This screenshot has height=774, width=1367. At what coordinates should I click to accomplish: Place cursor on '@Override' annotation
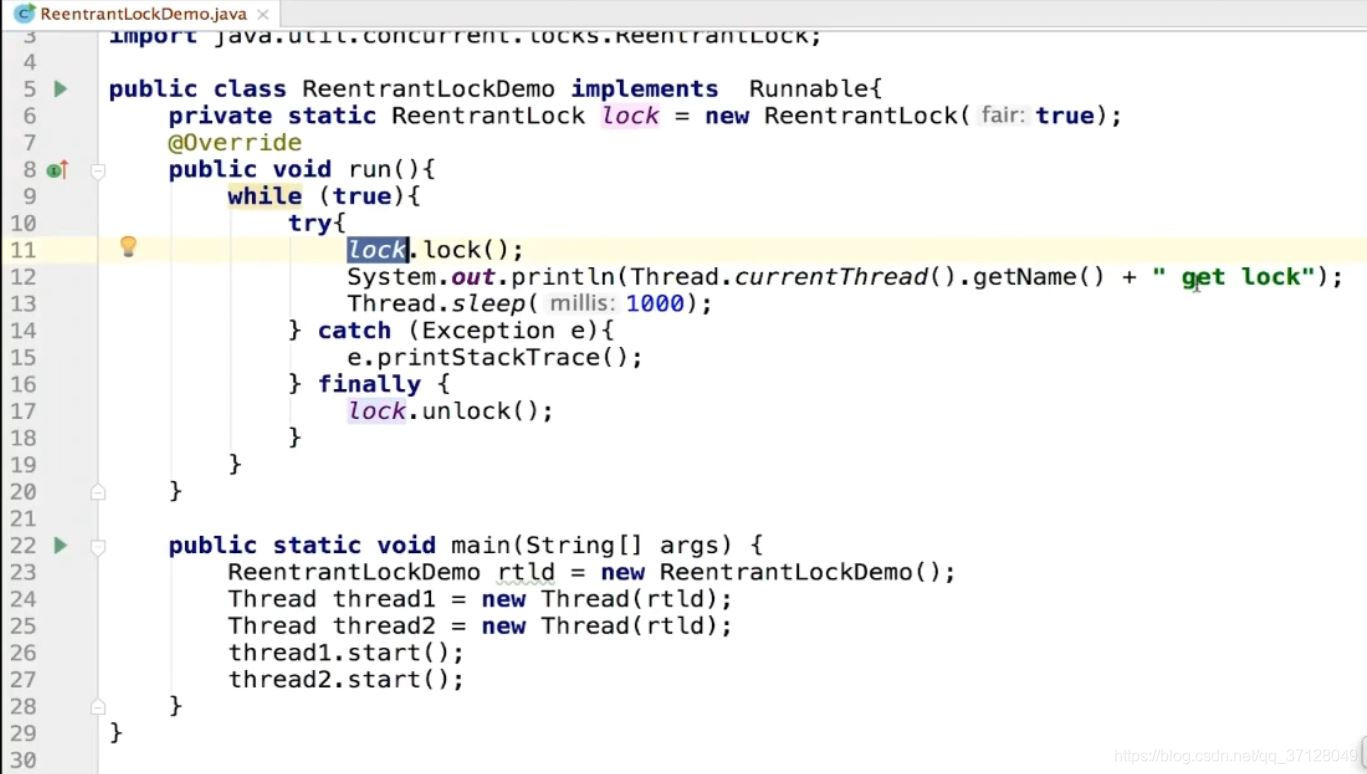(x=235, y=143)
